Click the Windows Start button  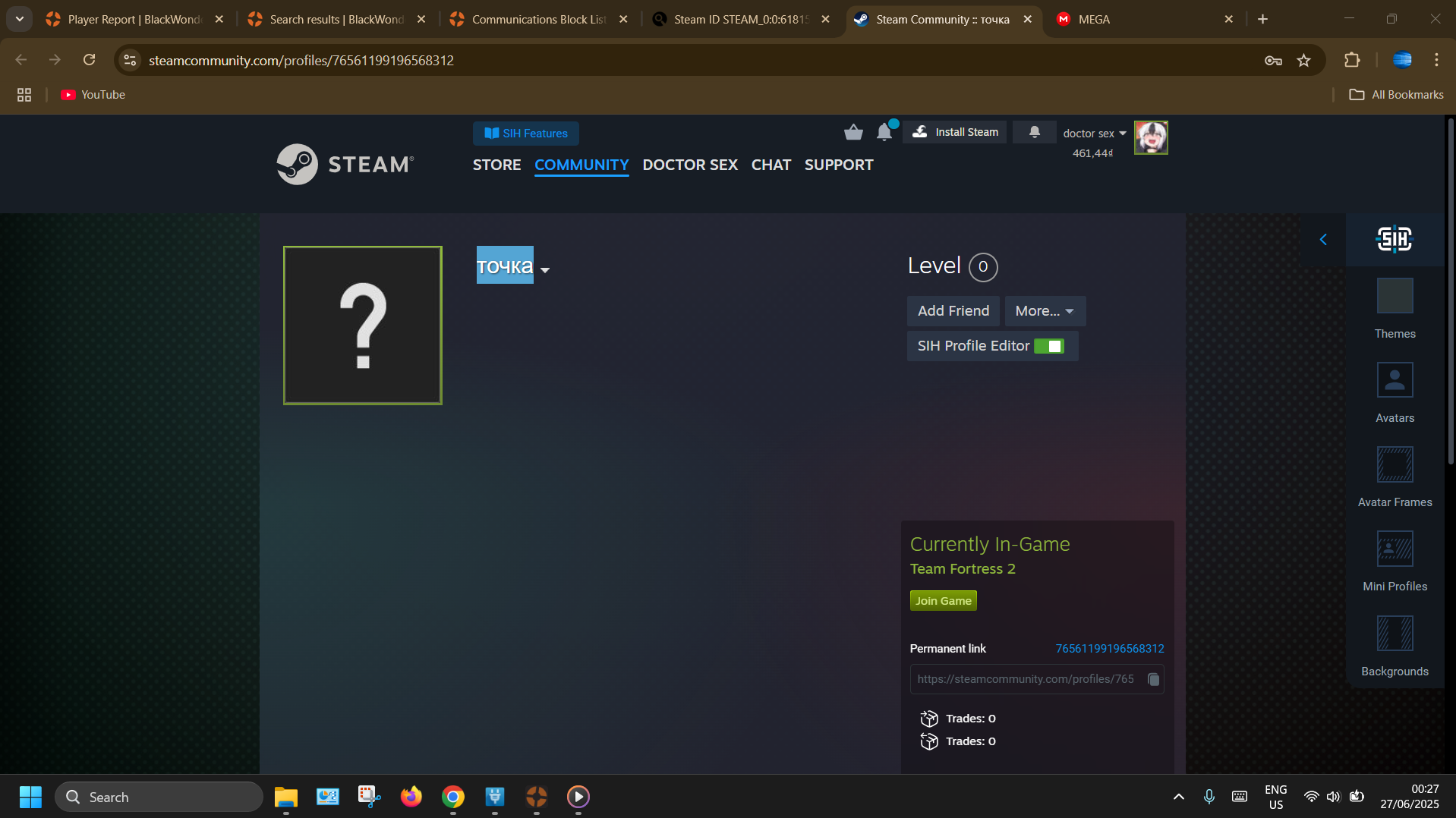(30, 797)
